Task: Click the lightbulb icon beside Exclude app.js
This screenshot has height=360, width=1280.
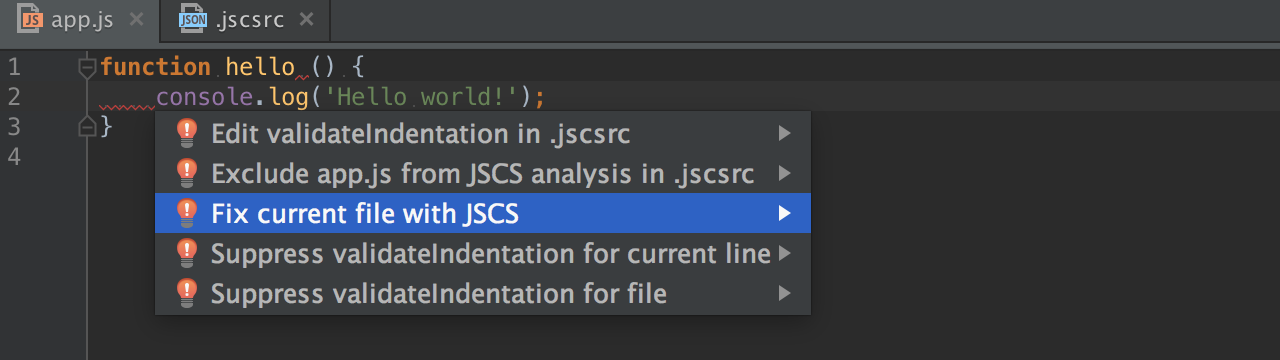Action: click(187, 173)
